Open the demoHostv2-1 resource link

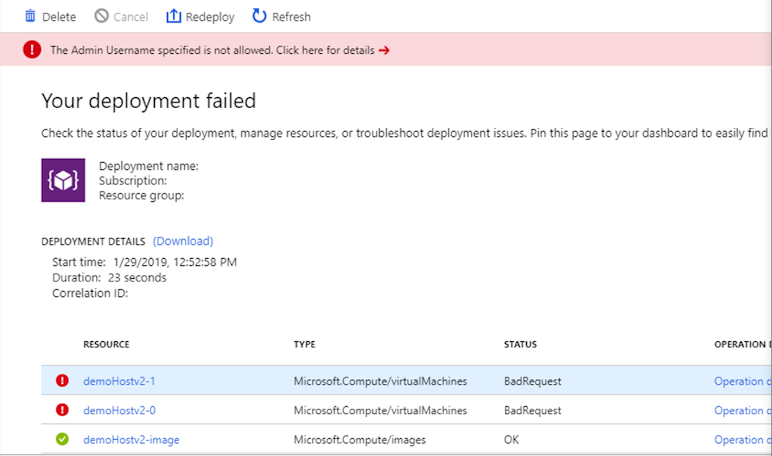[119, 381]
